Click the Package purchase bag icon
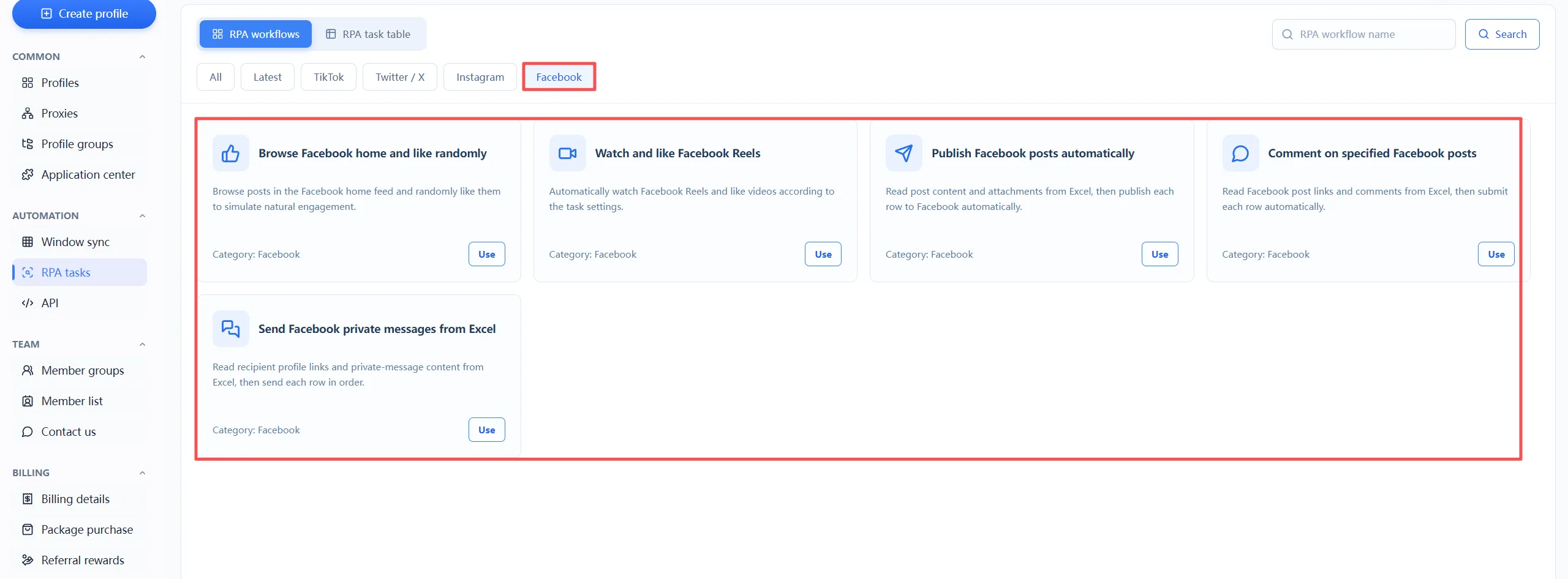Viewport: 1568px width, 579px height. point(28,529)
